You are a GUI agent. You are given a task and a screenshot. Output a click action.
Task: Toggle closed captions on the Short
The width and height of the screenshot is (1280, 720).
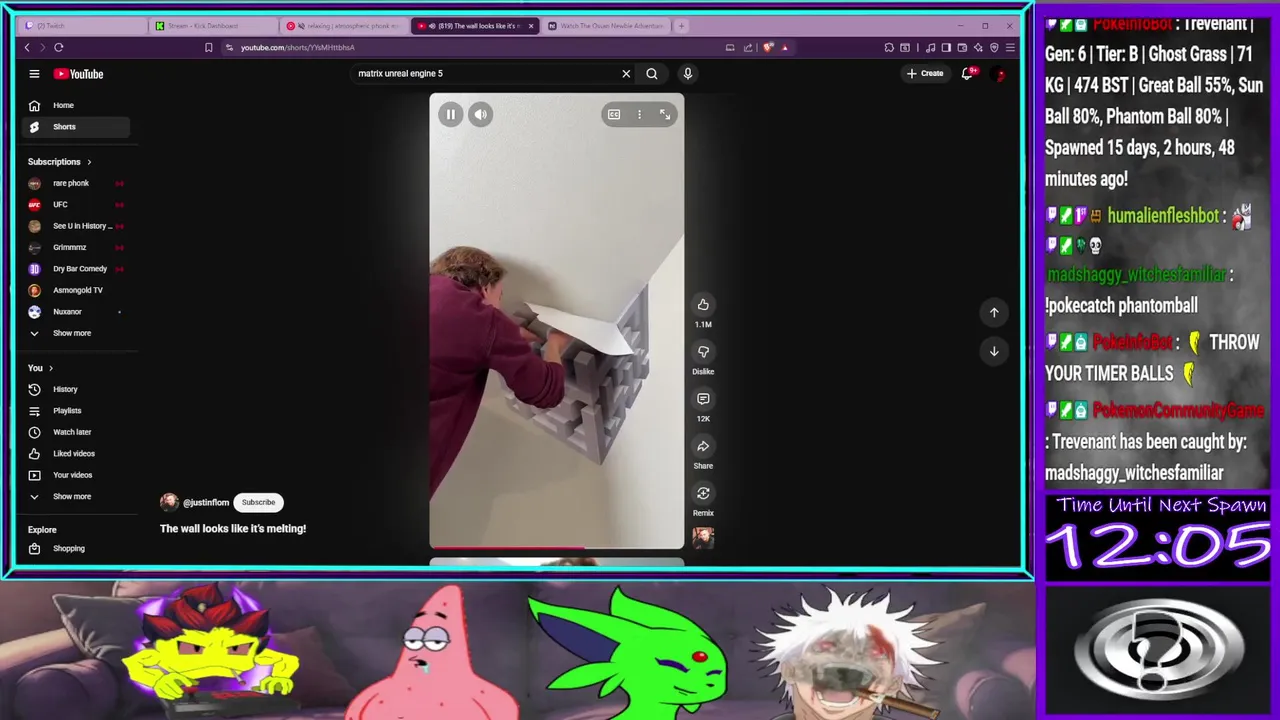[x=614, y=115]
